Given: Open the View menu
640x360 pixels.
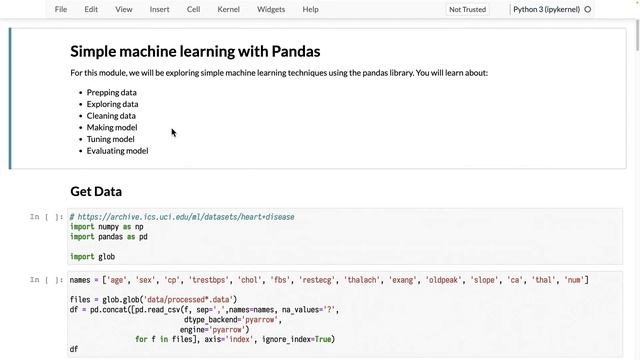Looking at the screenshot, I should [x=123, y=9].
